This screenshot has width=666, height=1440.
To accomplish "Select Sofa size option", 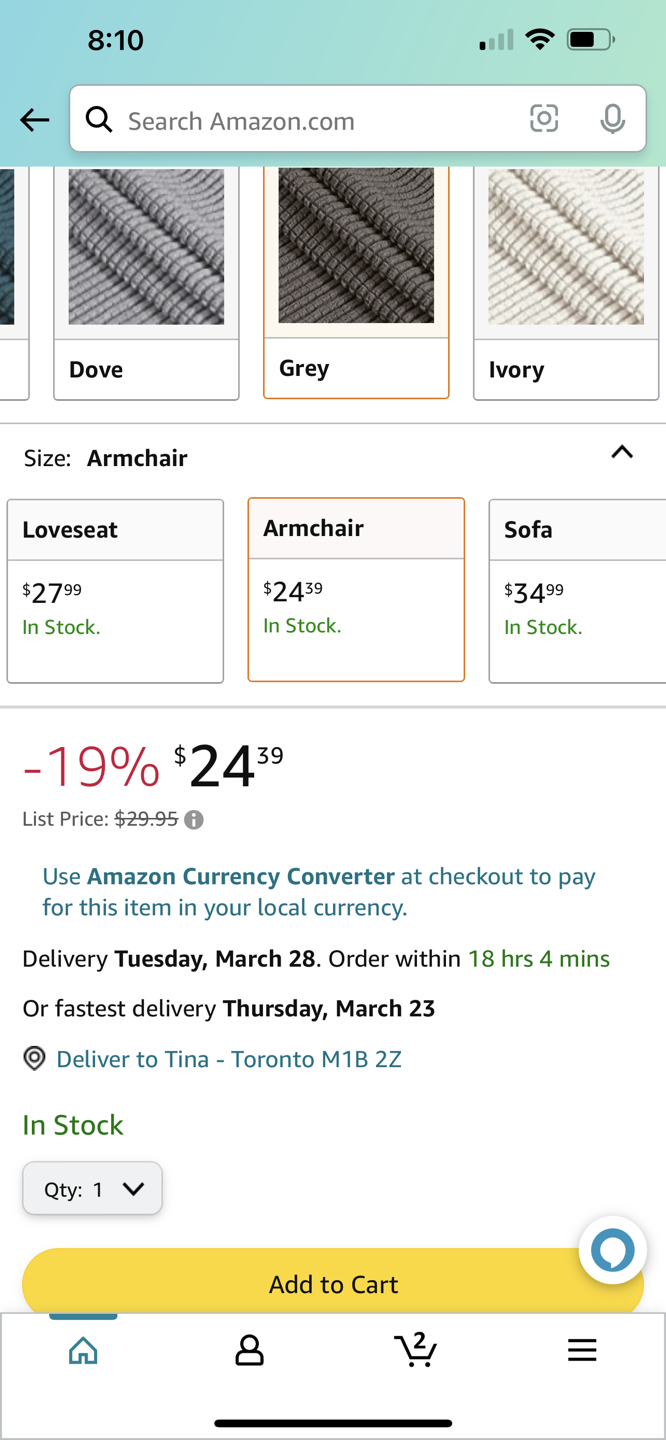I will coord(577,591).
